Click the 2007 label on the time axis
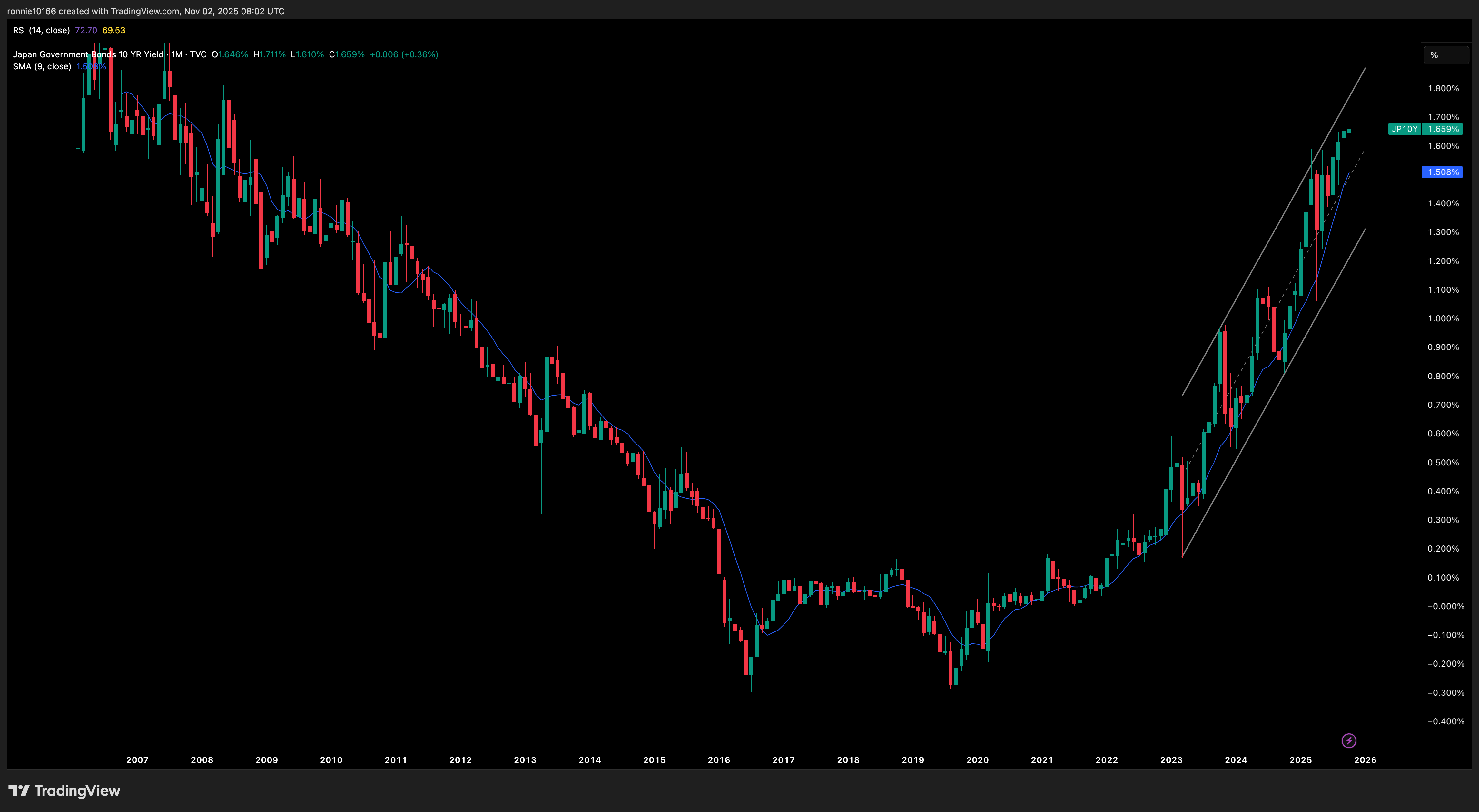Viewport: 1479px width, 812px height. pyautogui.click(x=137, y=760)
